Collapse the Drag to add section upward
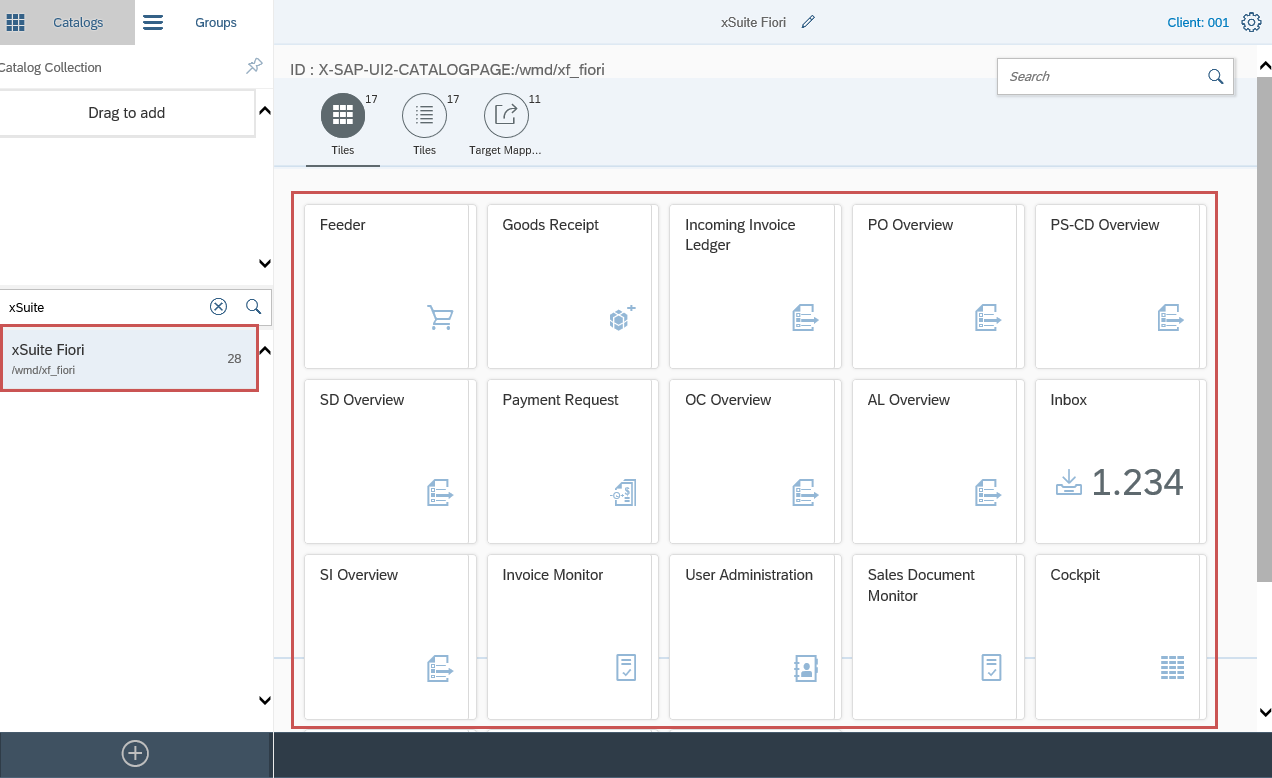The width and height of the screenshot is (1272, 778). (265, 111)
